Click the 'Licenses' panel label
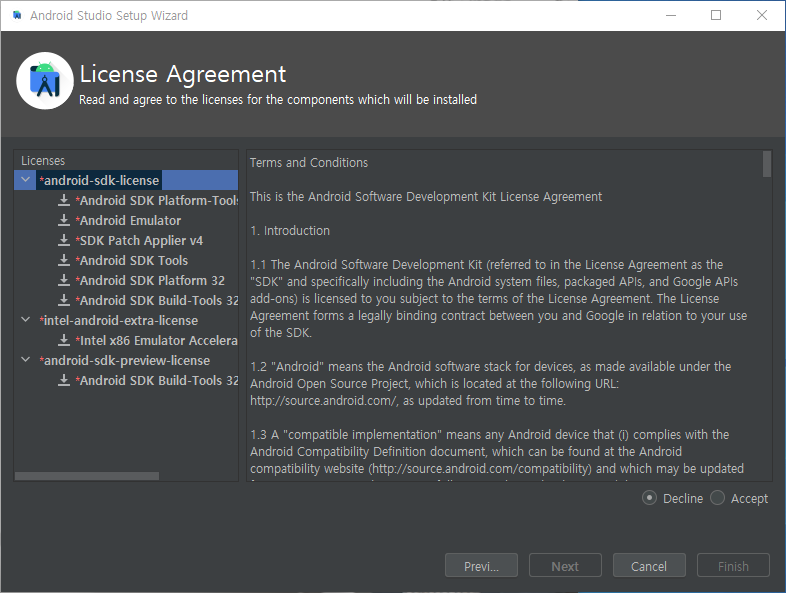Screen dimensions: 786x593 (x=43, y=161)
